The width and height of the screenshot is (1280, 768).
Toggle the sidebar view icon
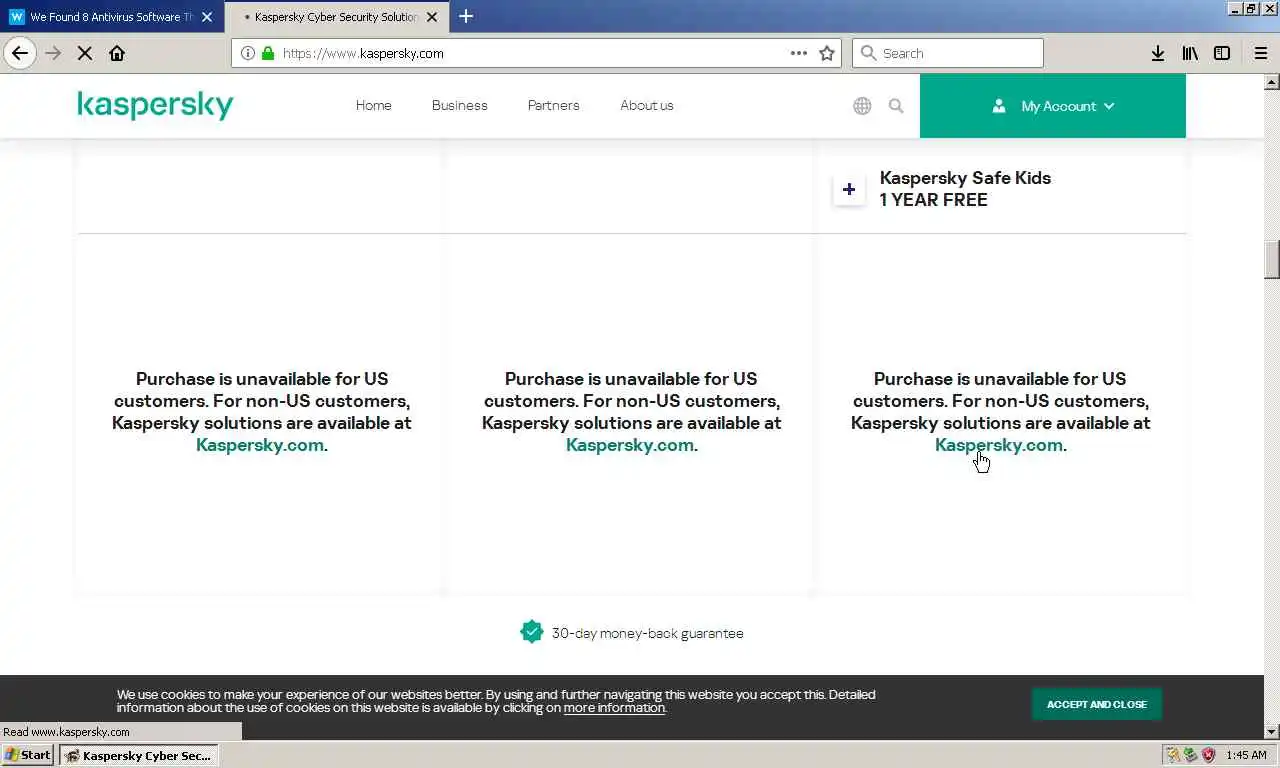tap(1222, 53)
